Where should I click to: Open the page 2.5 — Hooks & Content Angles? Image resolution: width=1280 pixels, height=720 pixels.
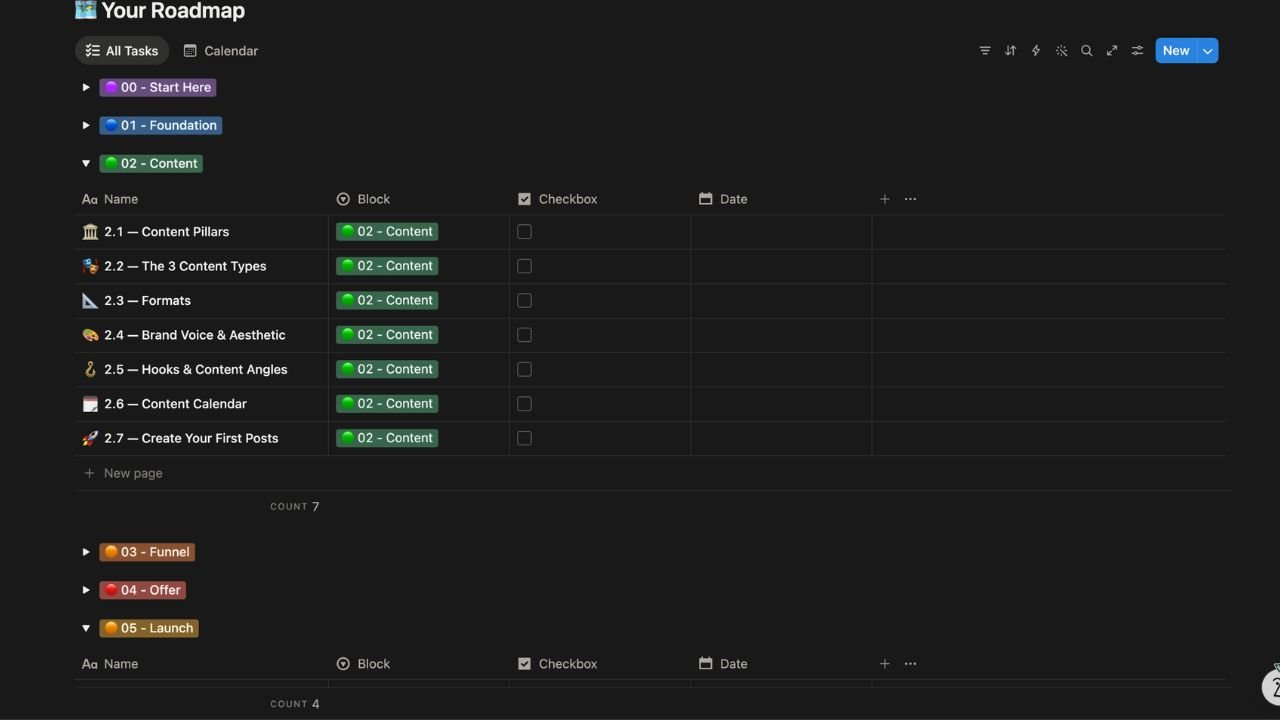coord(196,369)
